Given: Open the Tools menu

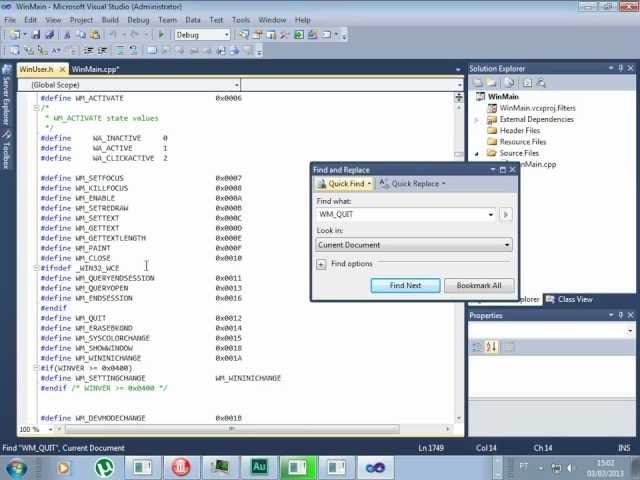Looking at the screenshot, I should point(240,20).
